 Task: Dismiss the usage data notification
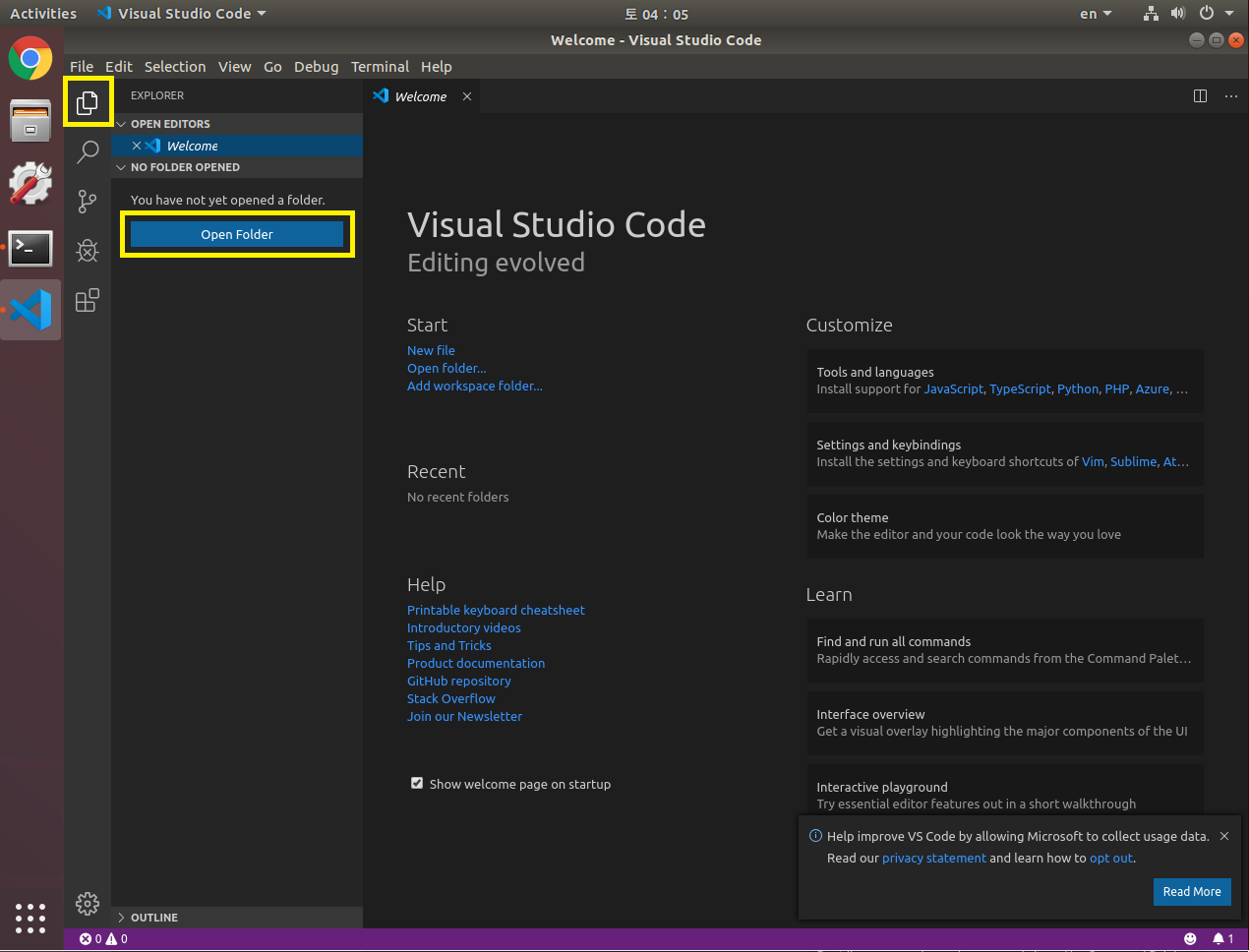[x=1224, y=836]
